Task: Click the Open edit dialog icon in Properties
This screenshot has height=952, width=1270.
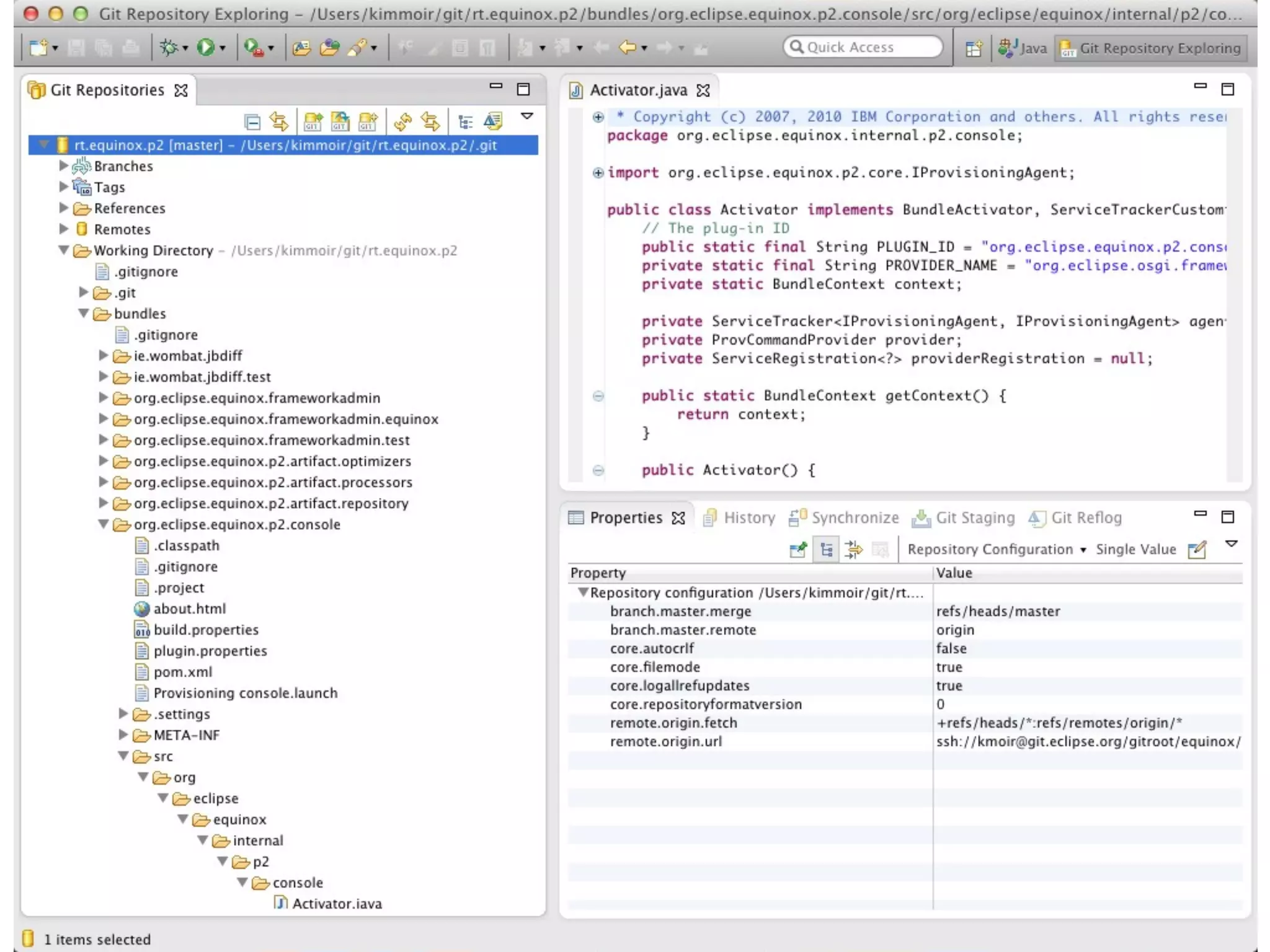Action: 1196,550
